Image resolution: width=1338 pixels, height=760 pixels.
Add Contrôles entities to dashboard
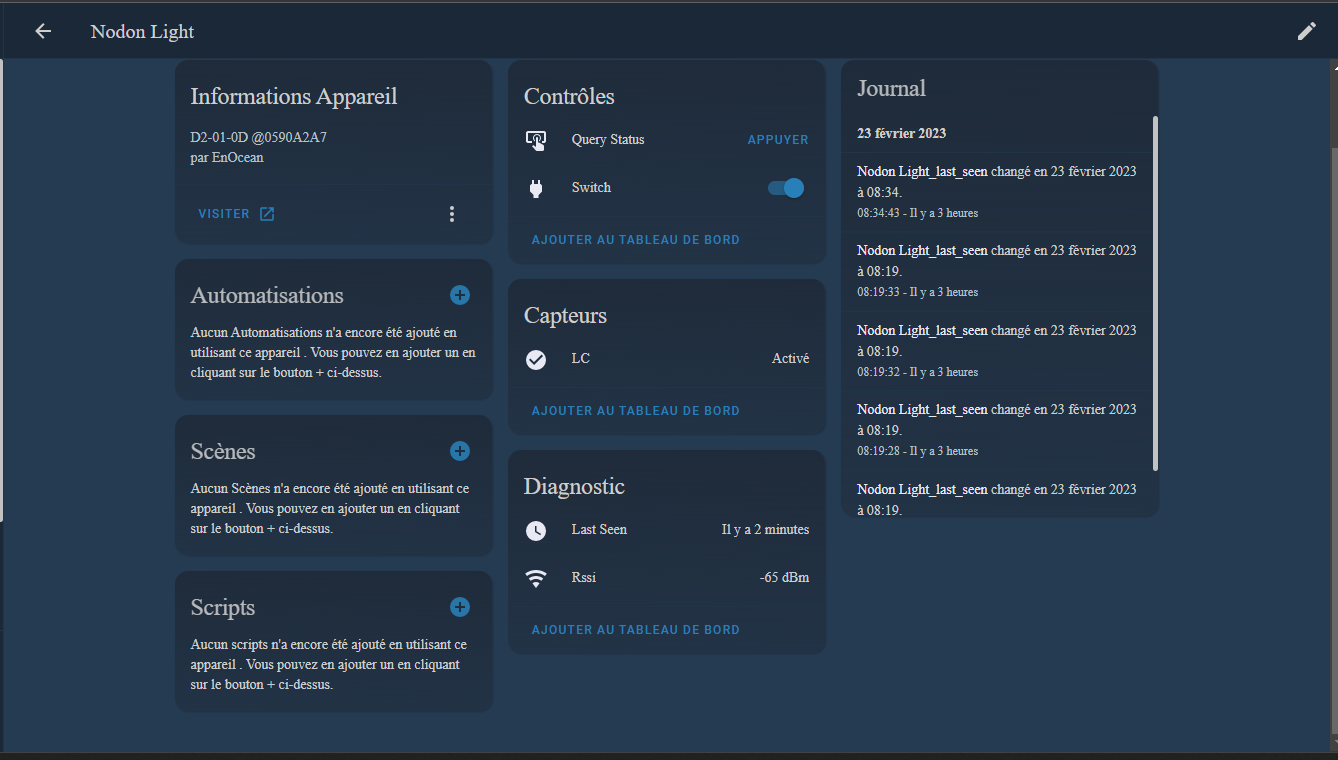pos(635,240)
